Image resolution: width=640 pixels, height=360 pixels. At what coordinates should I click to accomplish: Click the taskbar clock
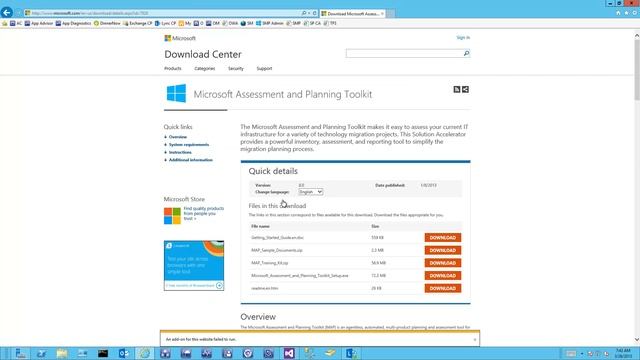(623, 353)
